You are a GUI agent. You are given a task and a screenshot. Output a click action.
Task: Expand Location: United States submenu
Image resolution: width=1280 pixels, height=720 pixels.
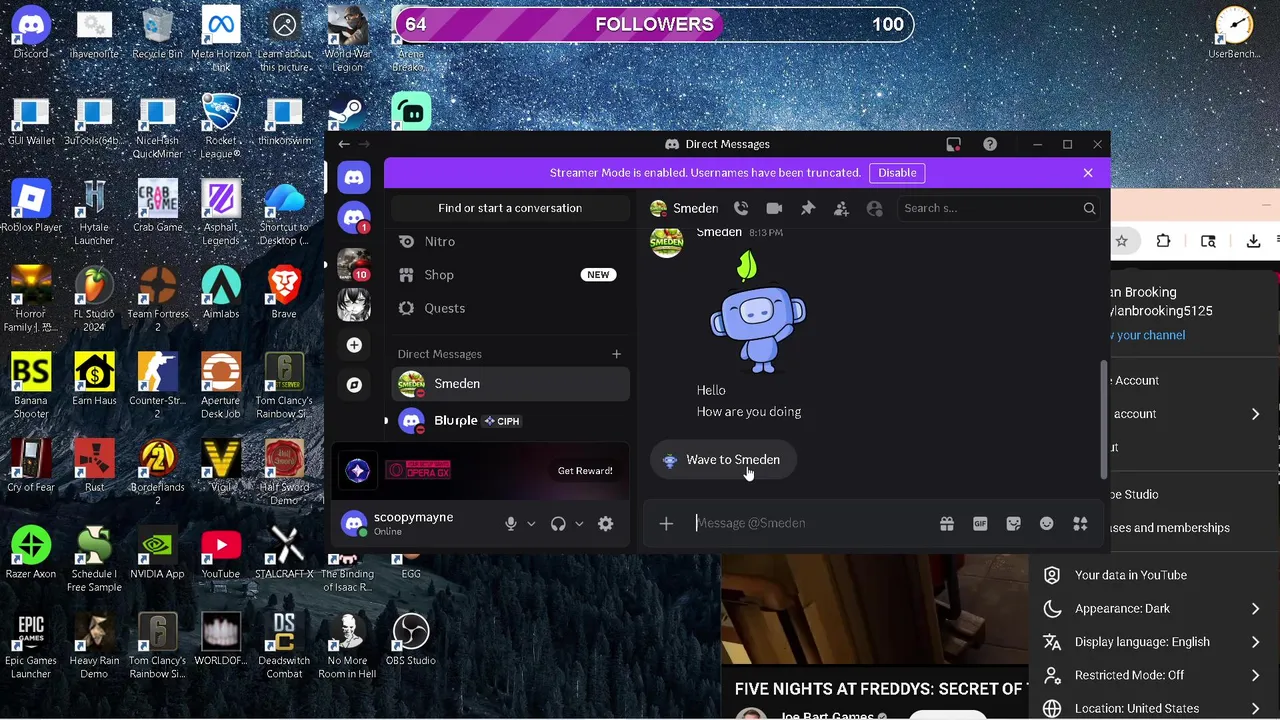coord(1255,708)
